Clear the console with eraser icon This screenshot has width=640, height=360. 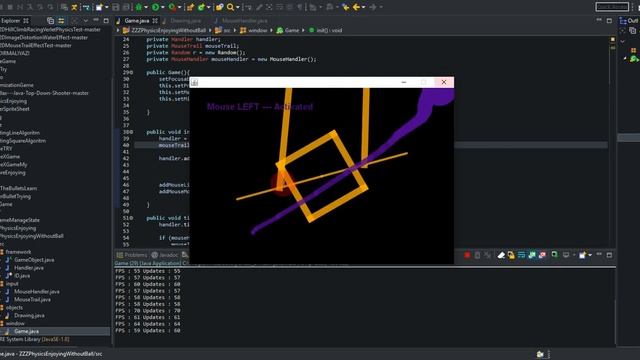[x=502, y=255]
